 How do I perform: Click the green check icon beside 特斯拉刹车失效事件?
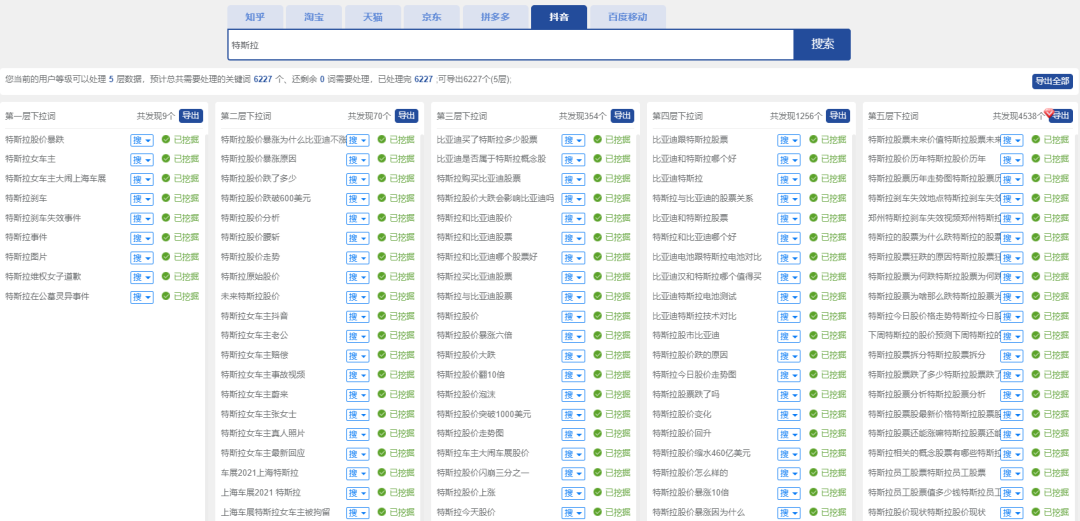(x=167, y=218)
